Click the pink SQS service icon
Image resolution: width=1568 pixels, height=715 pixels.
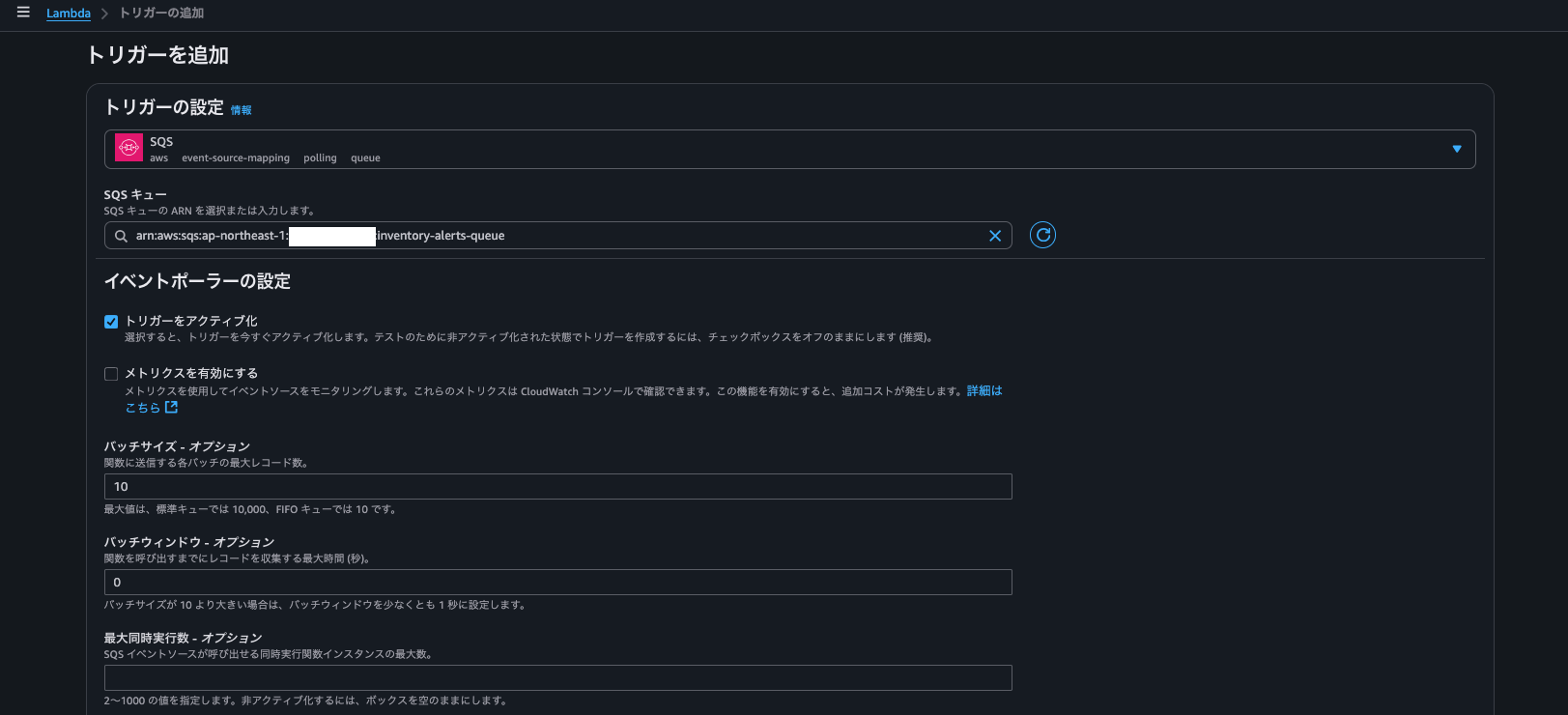coord(128,148)
